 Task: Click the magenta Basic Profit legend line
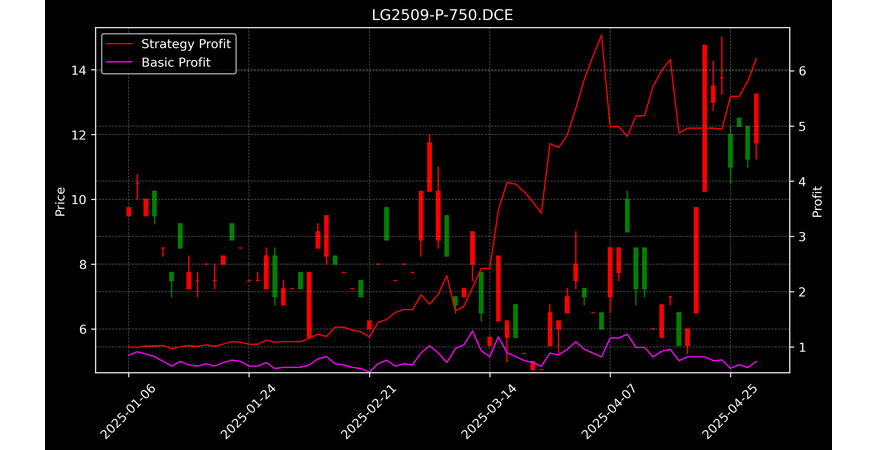coord(120,63)
